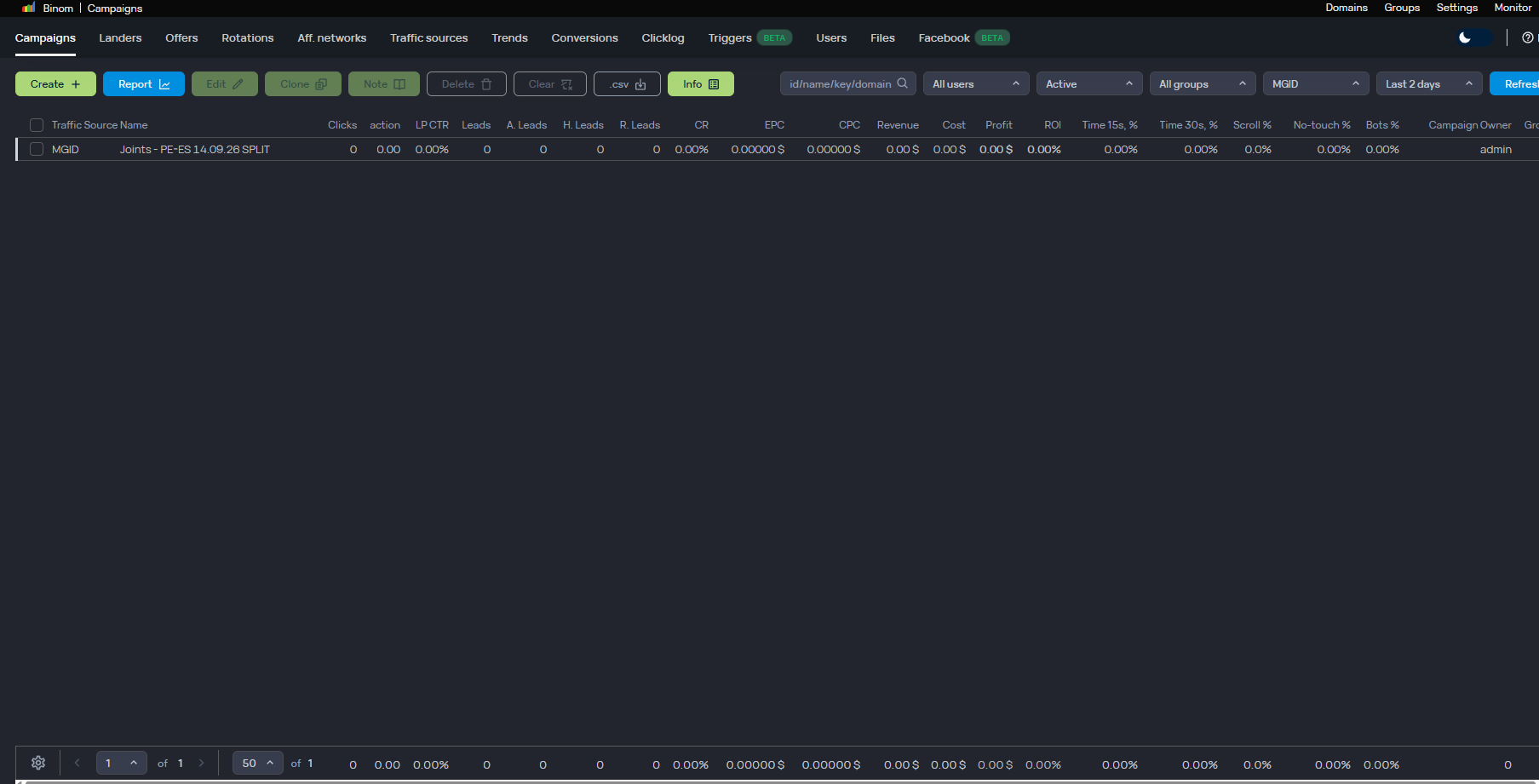Click the Refresh button
The image size is (1539, 784).
pos(1515,83)
